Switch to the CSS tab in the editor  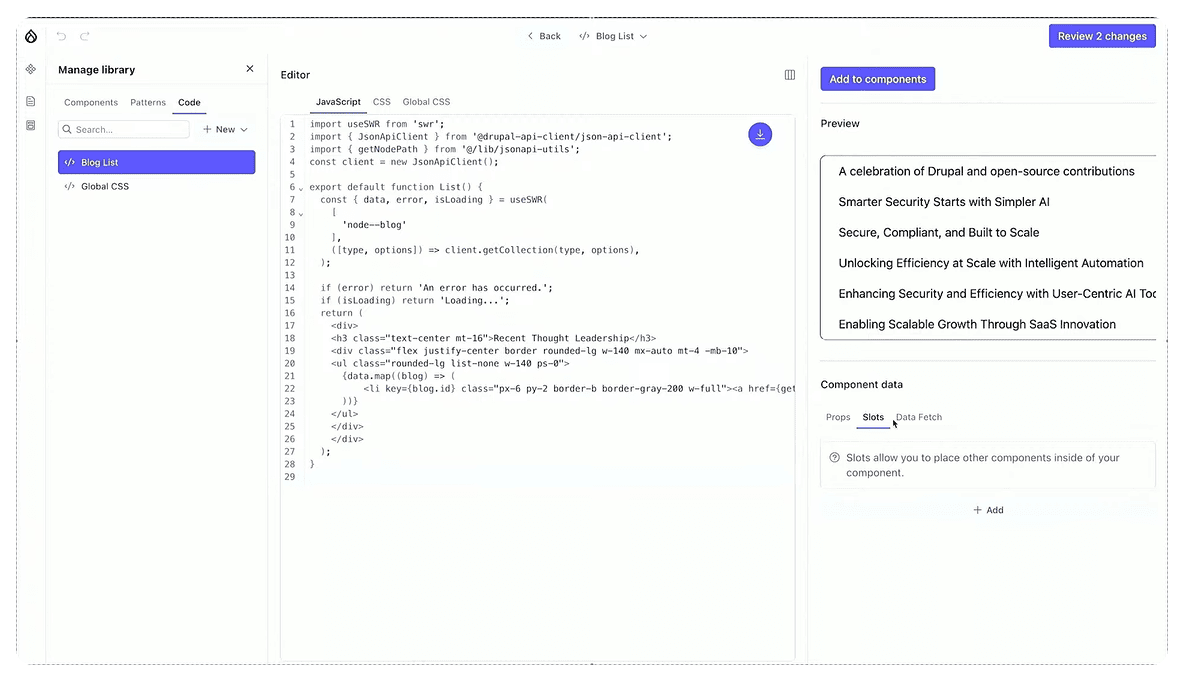coord(381,101)
